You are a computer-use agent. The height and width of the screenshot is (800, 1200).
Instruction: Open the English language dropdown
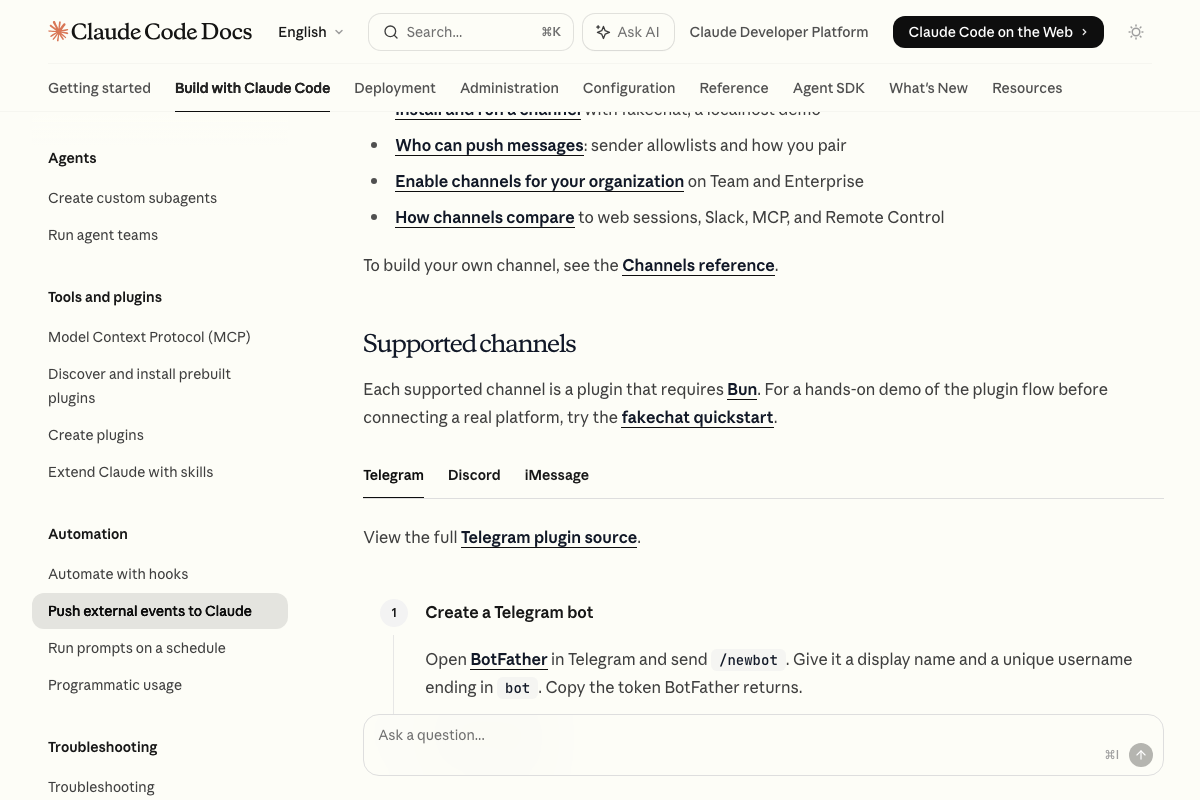311,32
